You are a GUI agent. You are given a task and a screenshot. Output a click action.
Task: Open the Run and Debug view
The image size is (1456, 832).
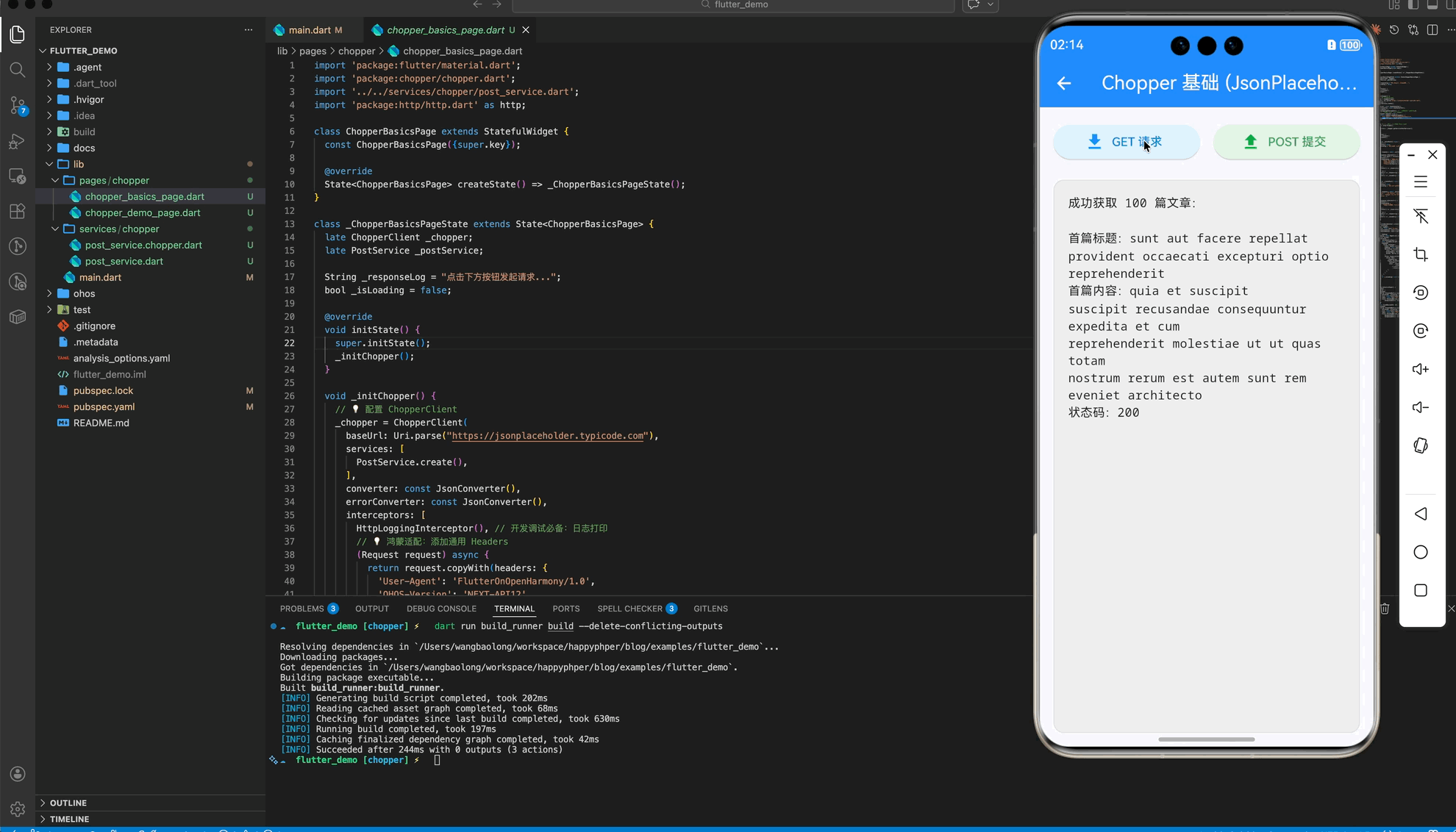click(x=18, y=141)
